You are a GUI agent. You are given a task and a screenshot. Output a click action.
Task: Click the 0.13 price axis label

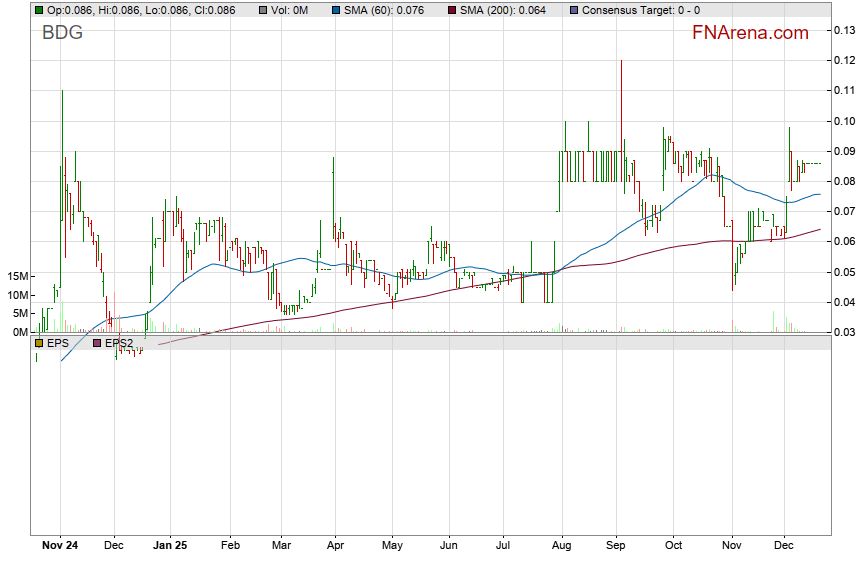pos(843,30)
